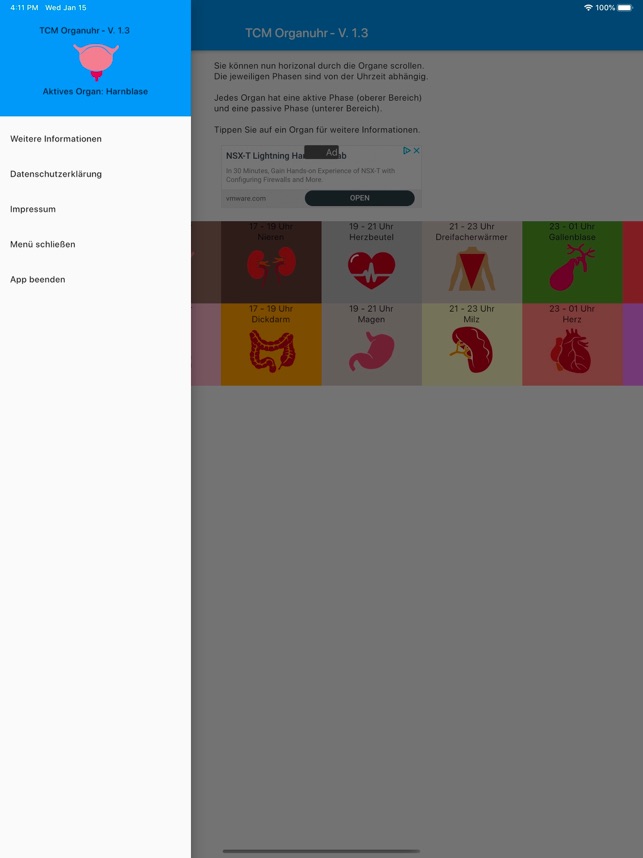Choose App beenden in the menu
The image size is (643, 858).
38,279
